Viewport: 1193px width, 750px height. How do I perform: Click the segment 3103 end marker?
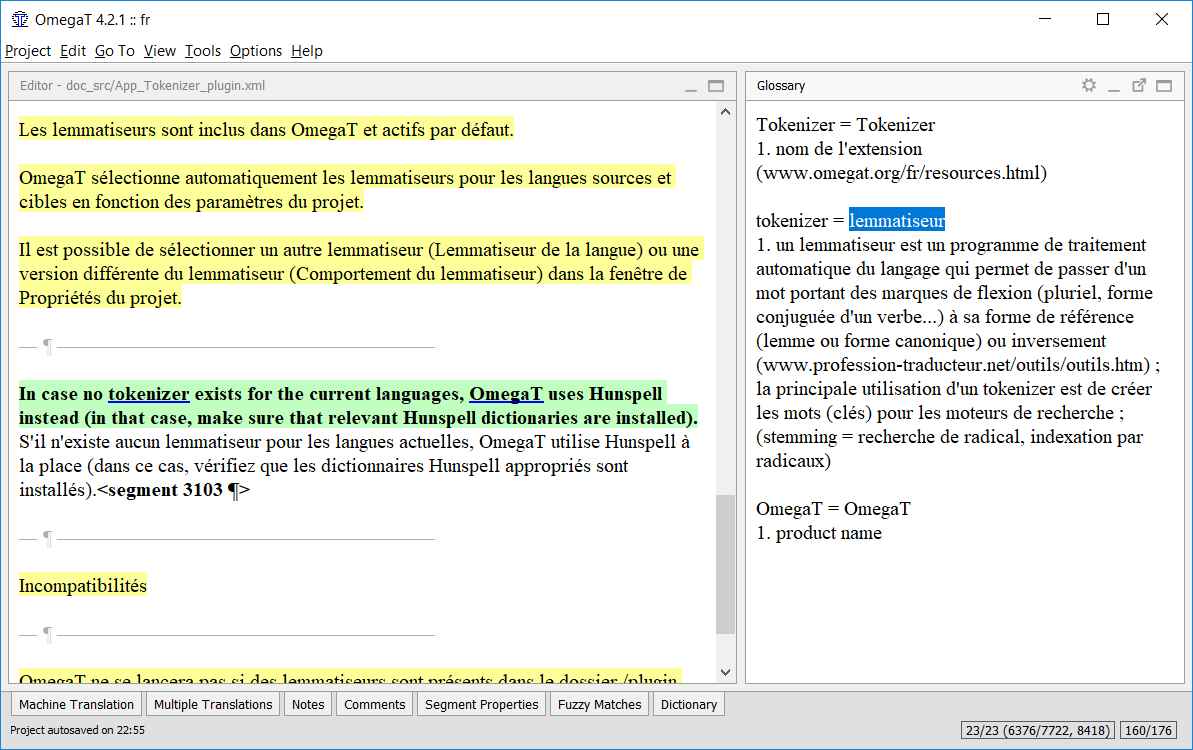(173, 490)
